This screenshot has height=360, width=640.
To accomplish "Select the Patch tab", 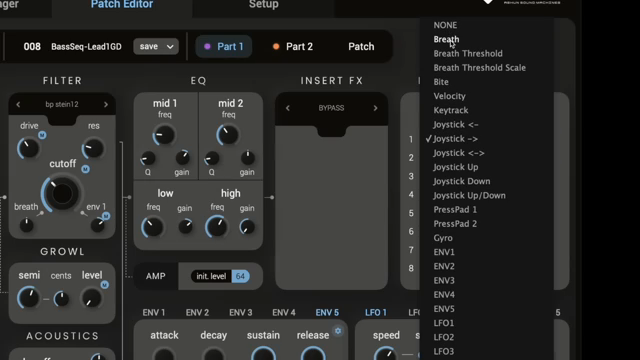I will [361, 47].
